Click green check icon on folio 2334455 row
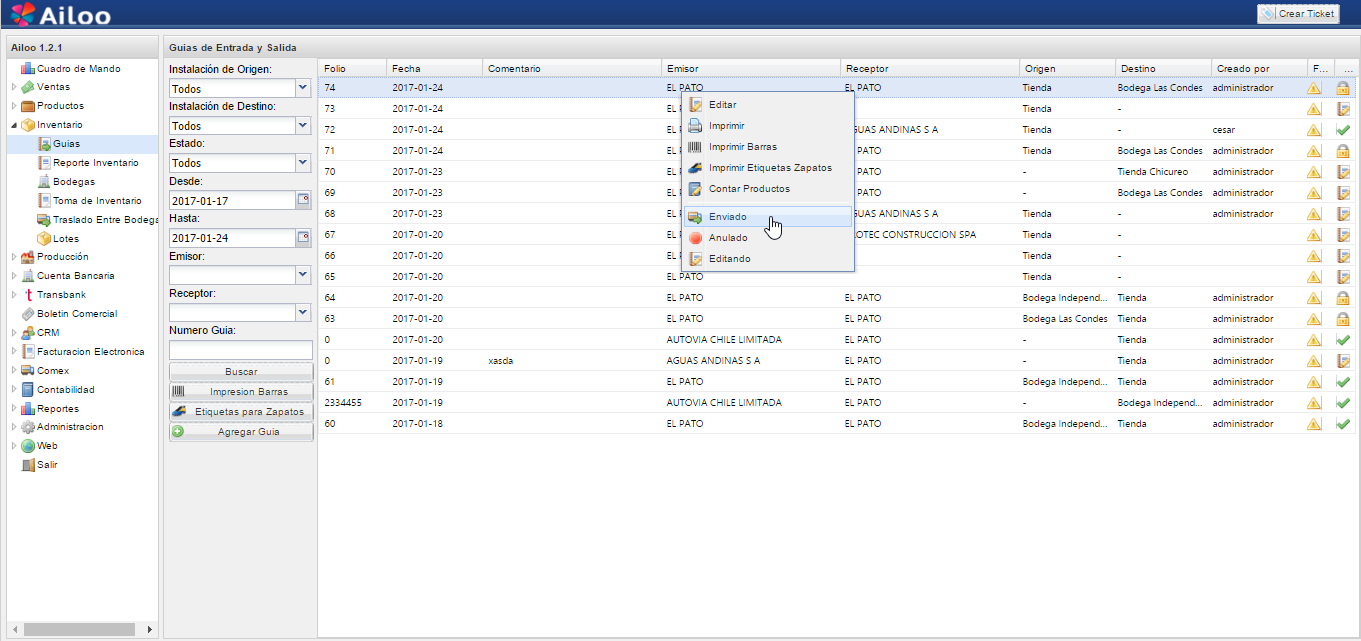The image size is (1361, 641). click(x=1343, y=403)
